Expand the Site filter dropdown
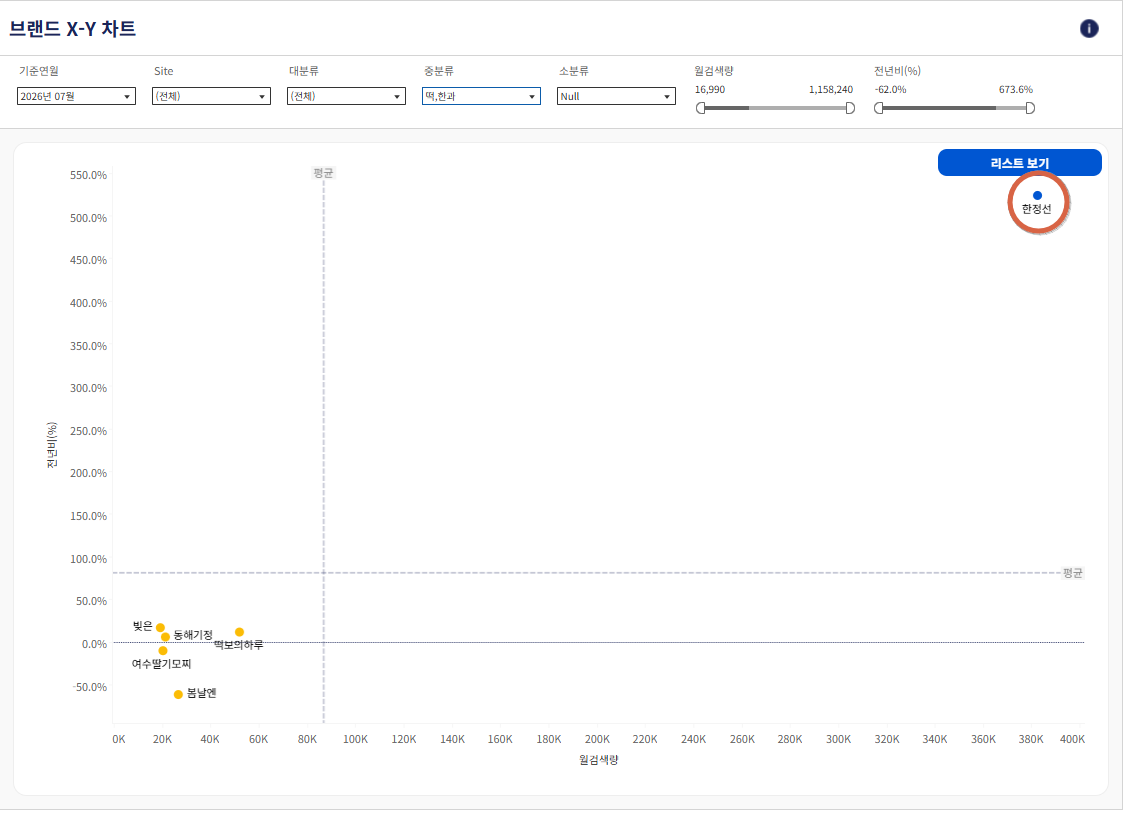 click(x=211, y=96)
